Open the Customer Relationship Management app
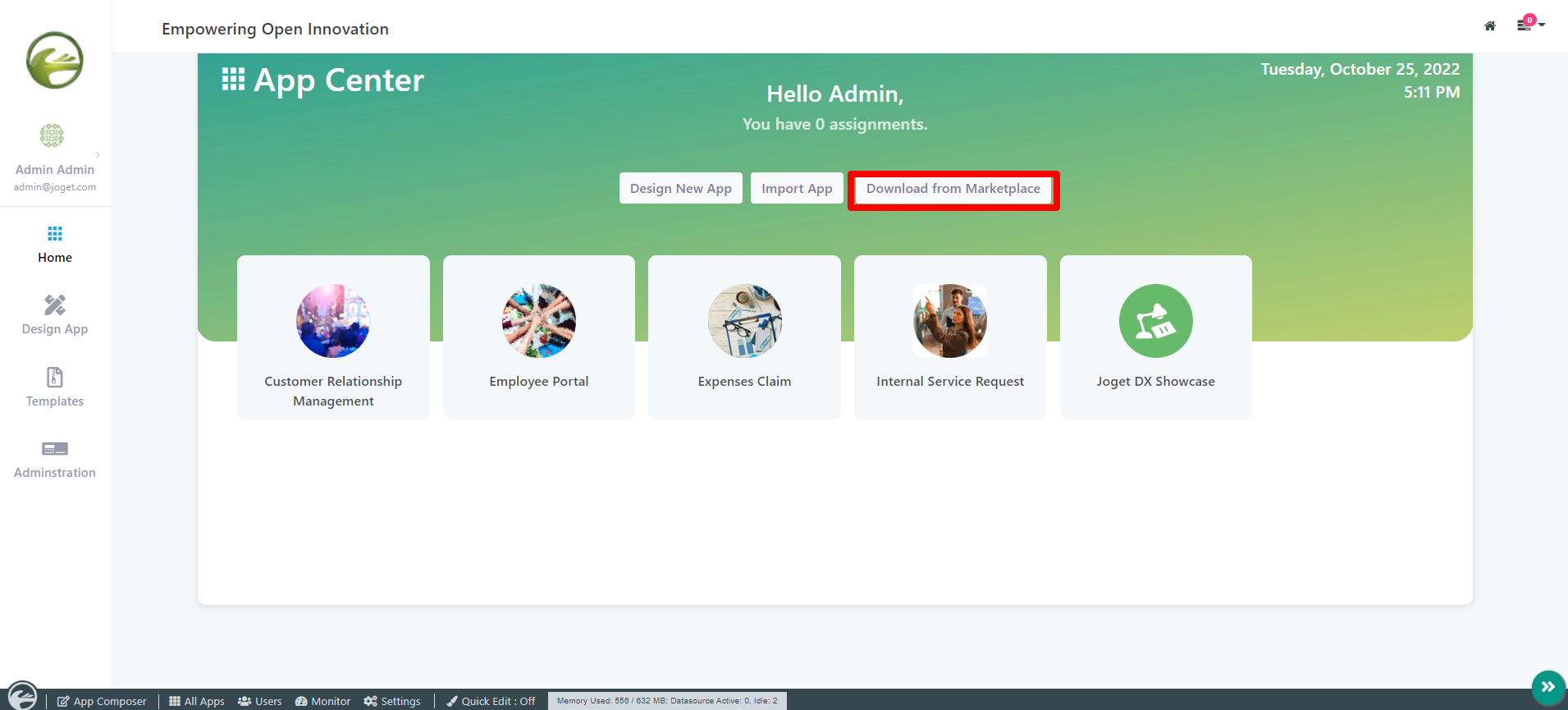This screenshot has height=710, width=1568. tap(333, 337)
